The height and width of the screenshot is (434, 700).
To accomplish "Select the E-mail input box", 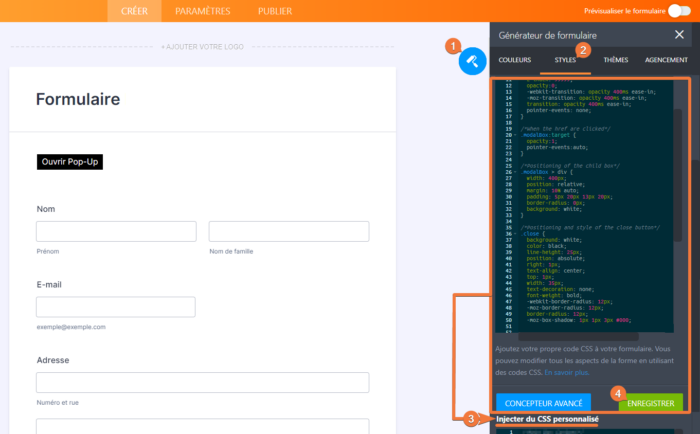I will [116, 307].
